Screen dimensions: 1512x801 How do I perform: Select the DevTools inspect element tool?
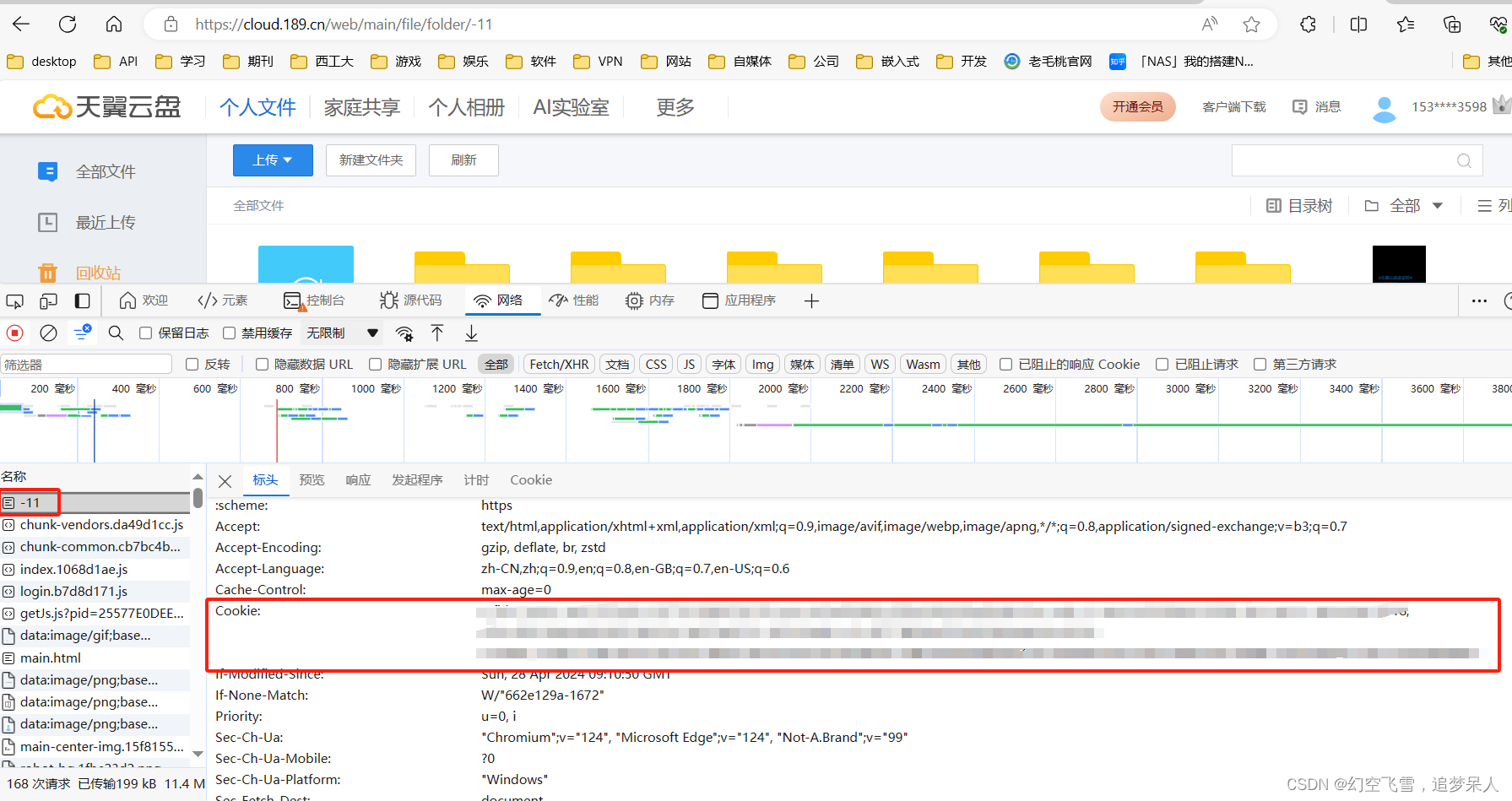pyautogui.click(x=14, y=300)
